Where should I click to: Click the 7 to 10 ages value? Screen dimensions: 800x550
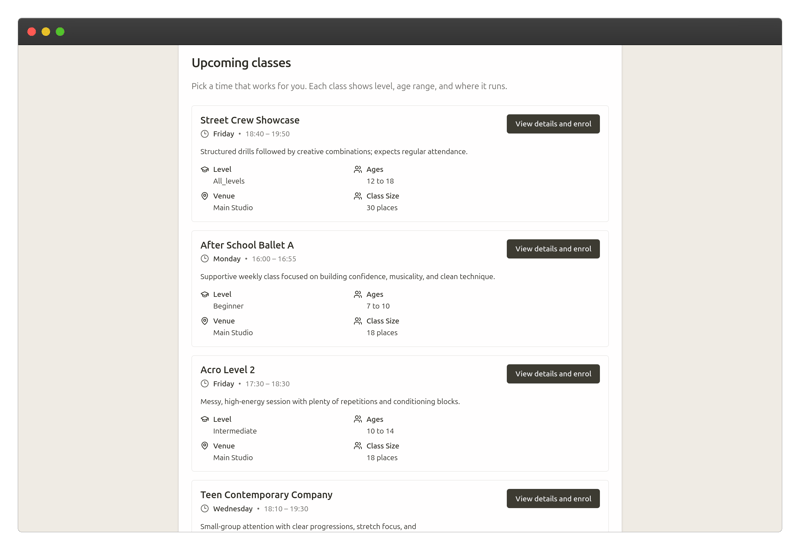(x=378, y=306)
